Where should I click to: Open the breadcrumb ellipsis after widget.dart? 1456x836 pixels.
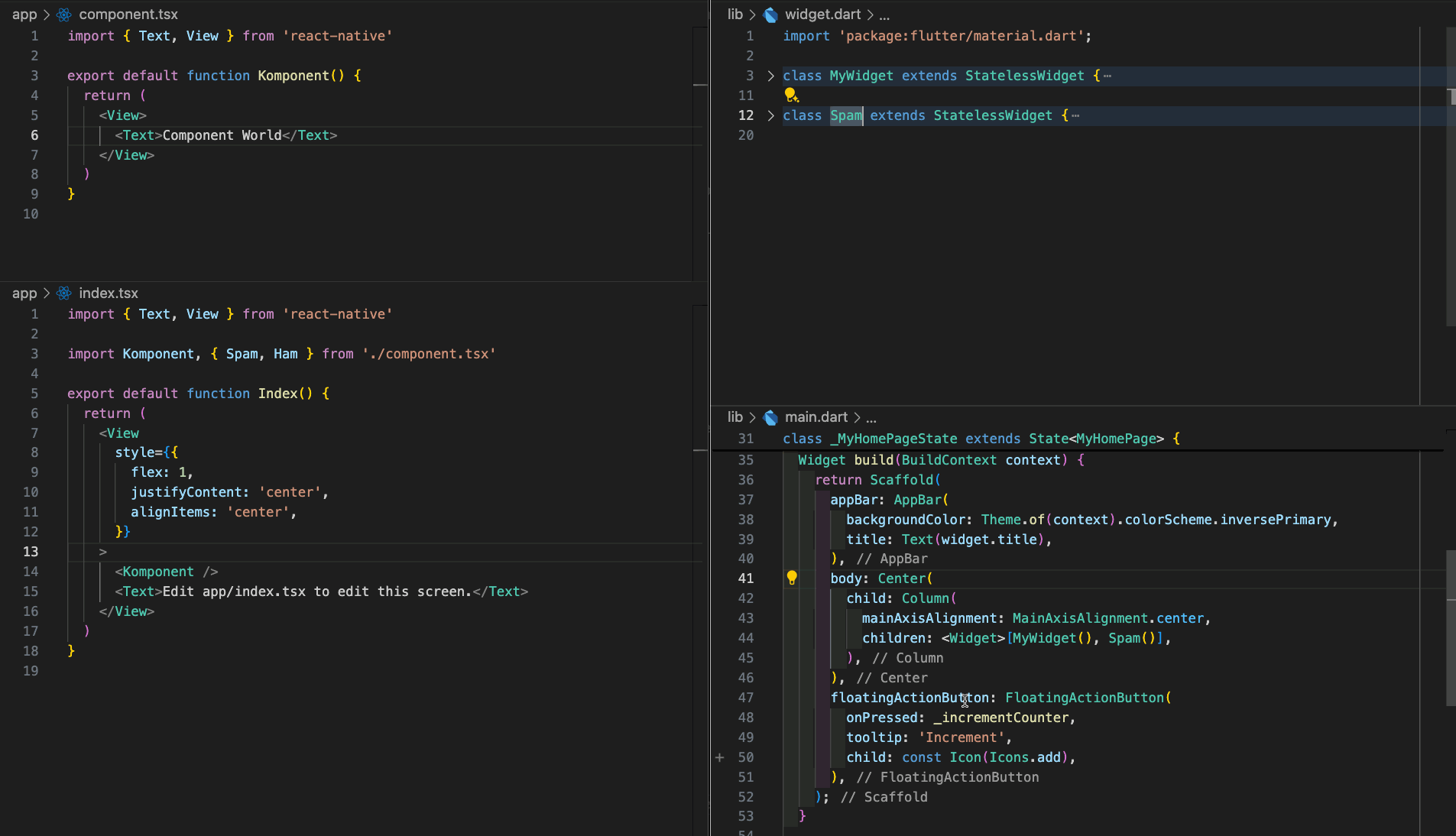pyautogui.click(x=884, y=15)
